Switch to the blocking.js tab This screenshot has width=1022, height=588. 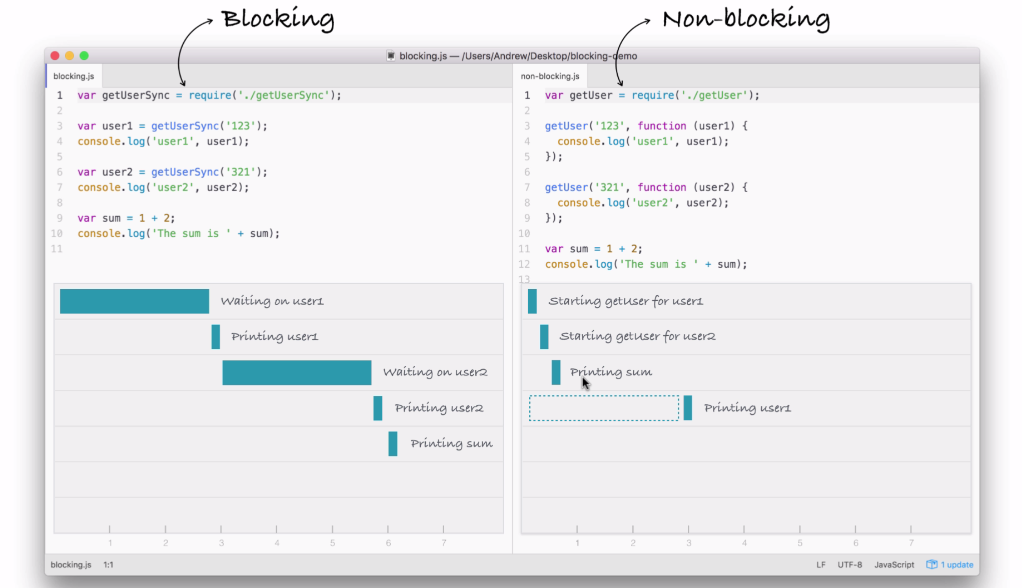point(74,76)
